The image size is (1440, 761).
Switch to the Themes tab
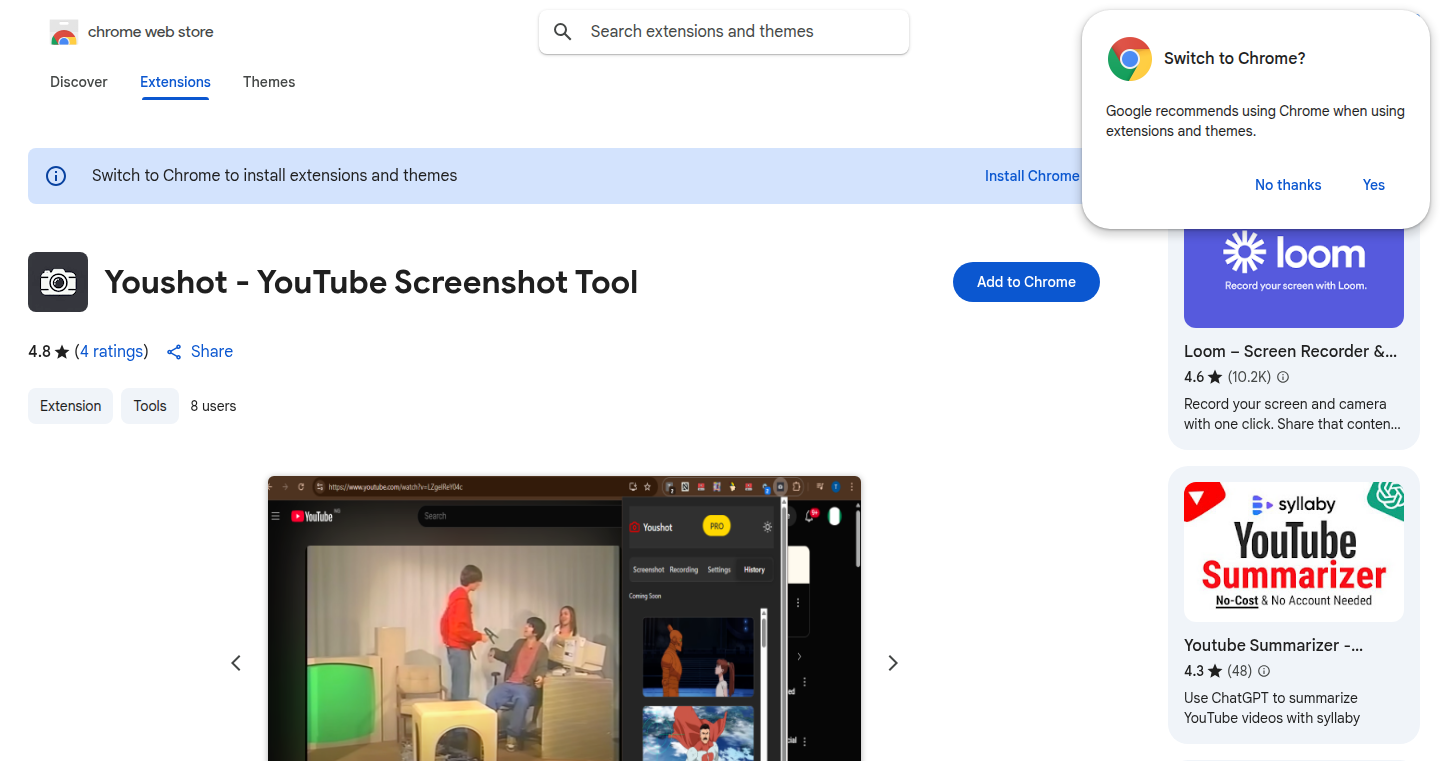(x=269, y=82)
